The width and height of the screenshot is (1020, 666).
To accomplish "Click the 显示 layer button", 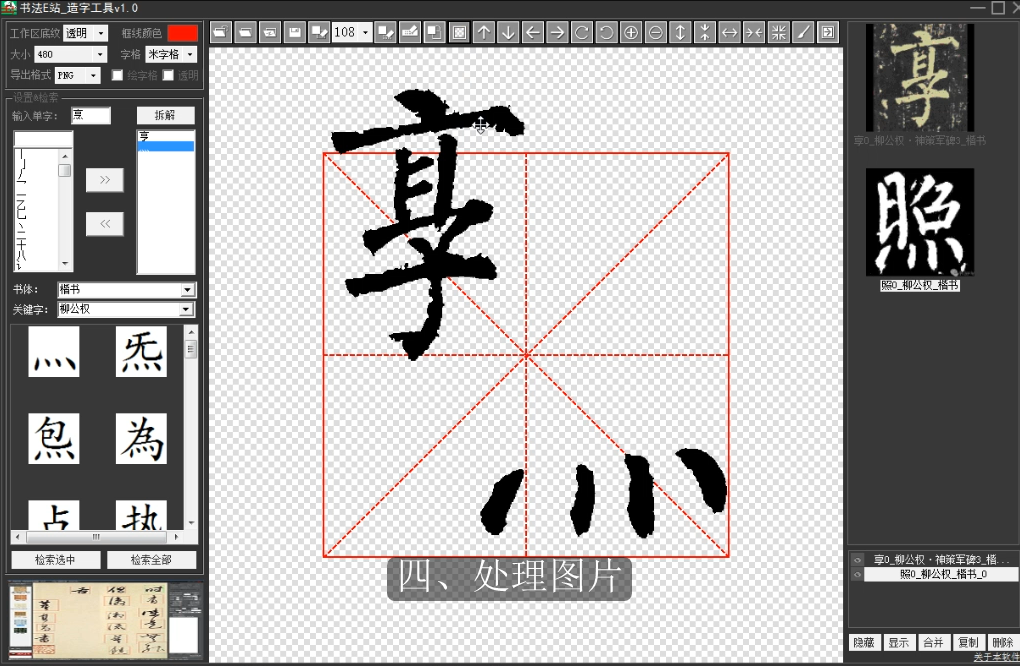I will click(899, 643).
